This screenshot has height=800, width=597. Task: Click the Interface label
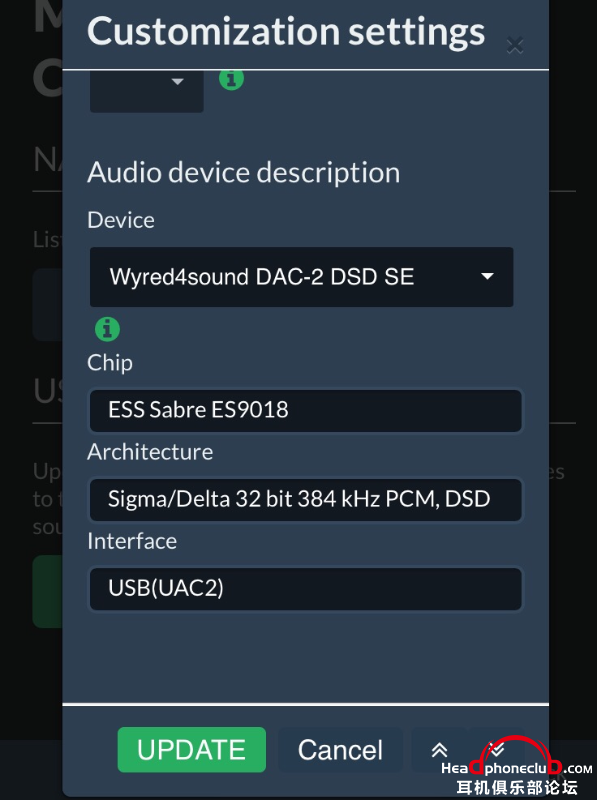point(132,541)
